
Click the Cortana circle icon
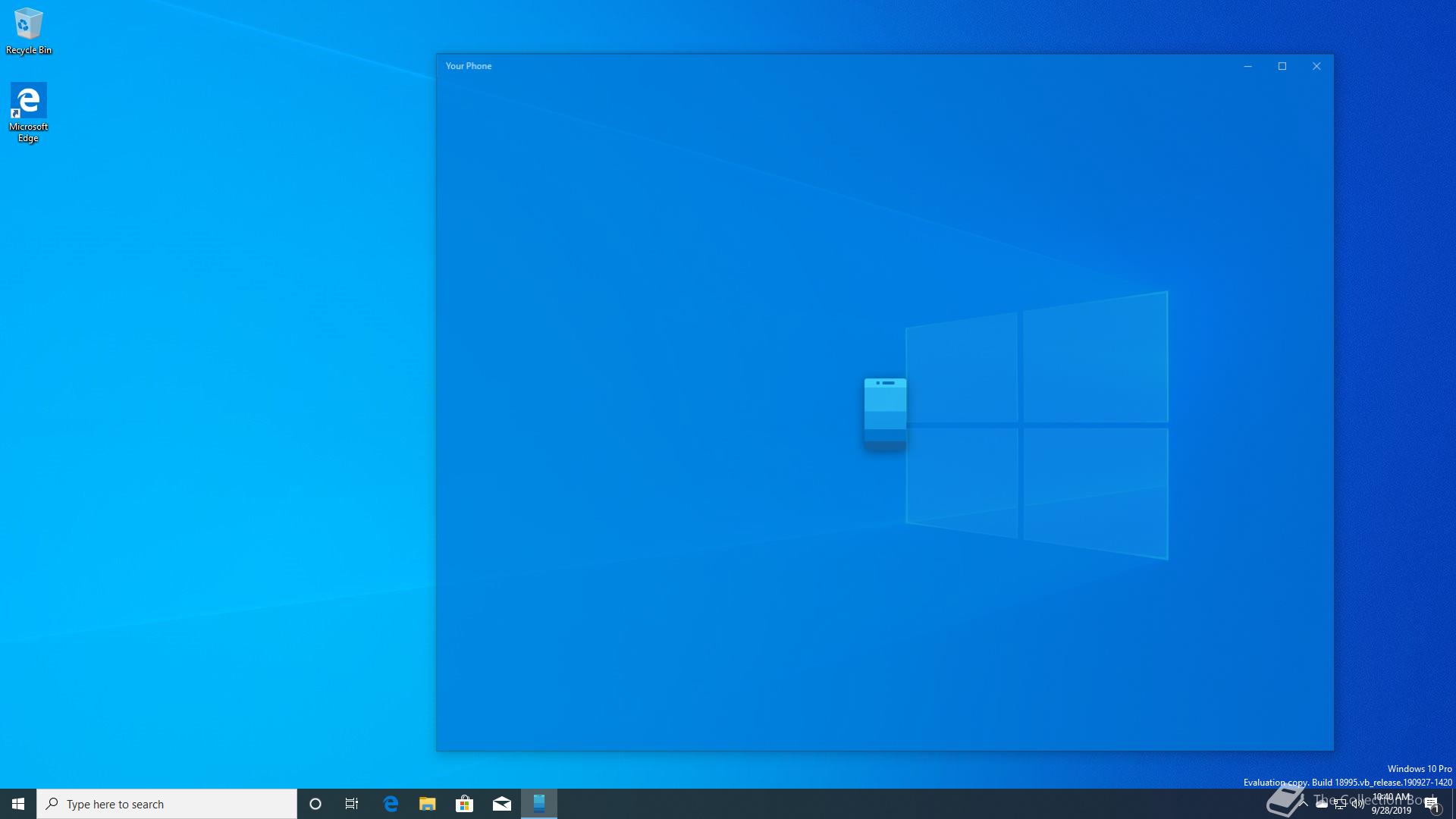pyautogui.click(x=315, y=804)
